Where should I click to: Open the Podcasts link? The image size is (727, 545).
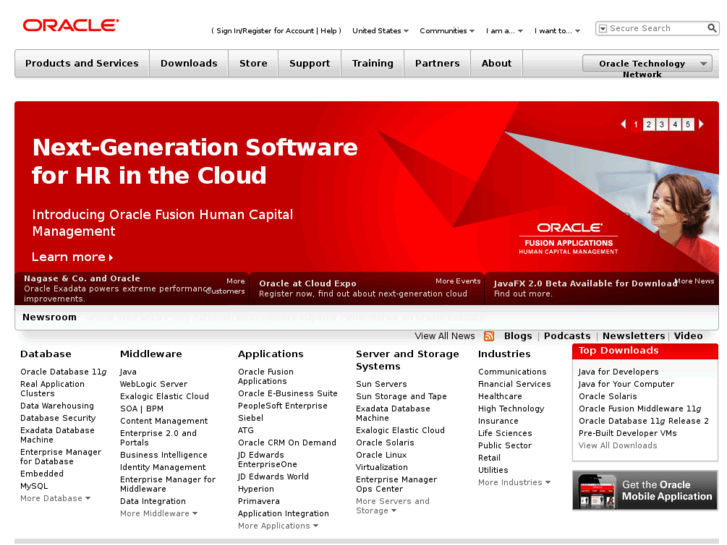point(567,336)
